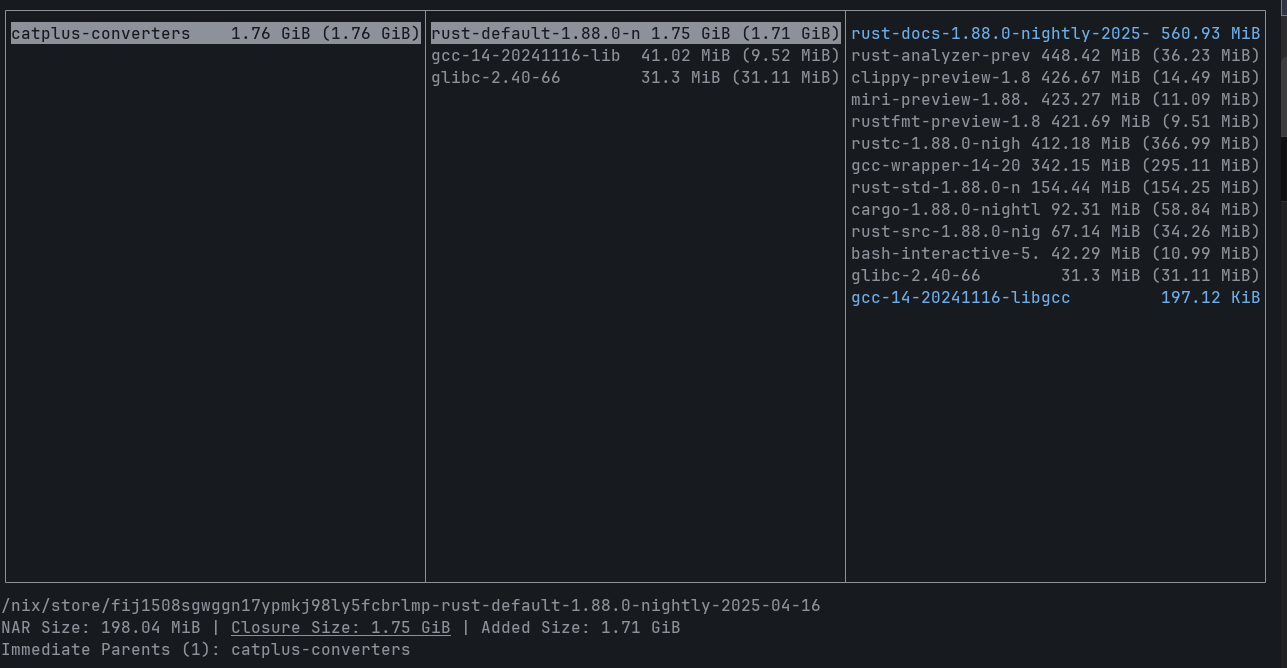Select bash-interactive-5. 42.29 MiB row
1287x668 pixels.
click(x=1055, y=254)
